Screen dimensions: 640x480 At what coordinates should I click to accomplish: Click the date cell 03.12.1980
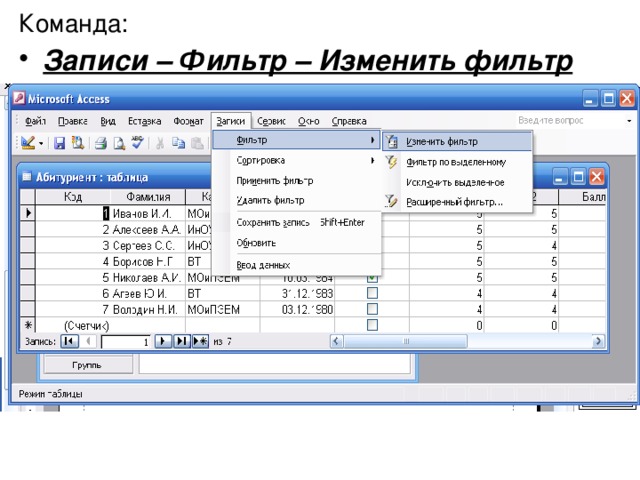click(297, 309)
